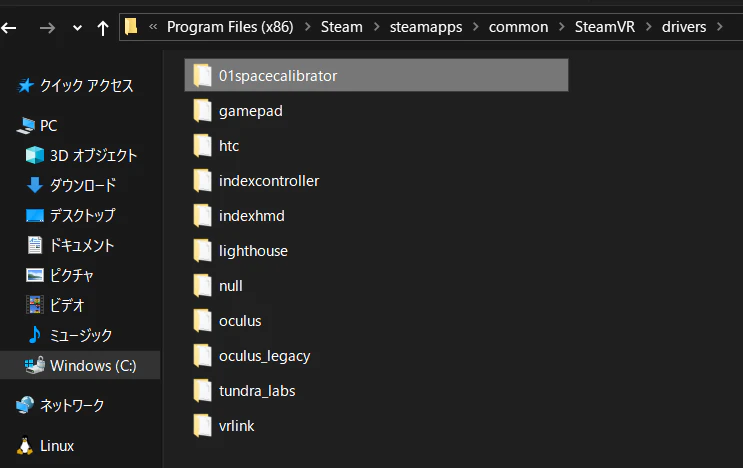Select the vrlink folder name

pyautogui.click(x=236, y=426)
